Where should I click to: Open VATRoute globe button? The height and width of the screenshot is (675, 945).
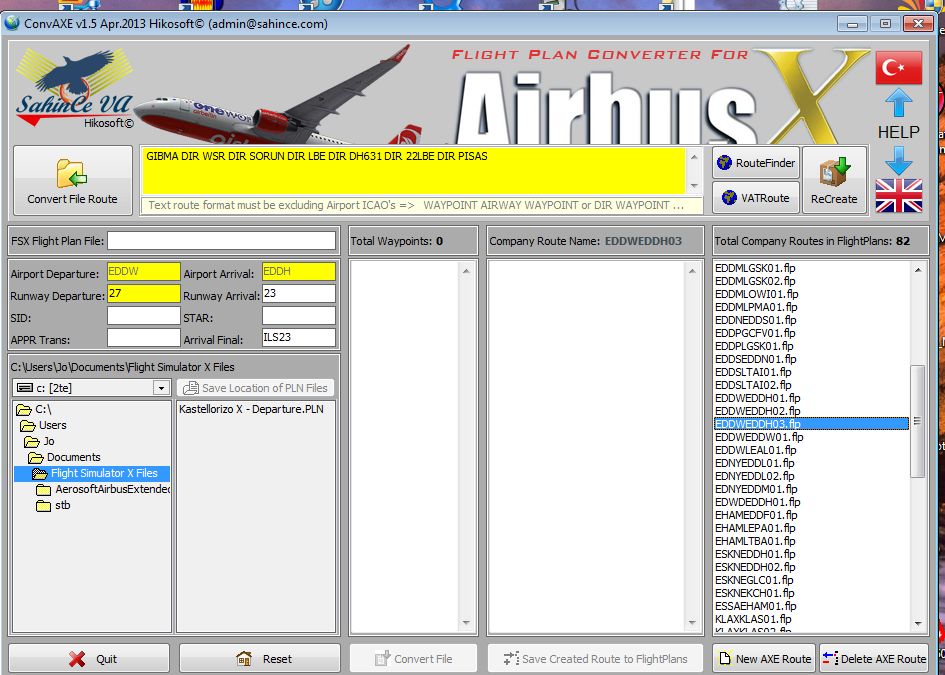click(756, 198)
